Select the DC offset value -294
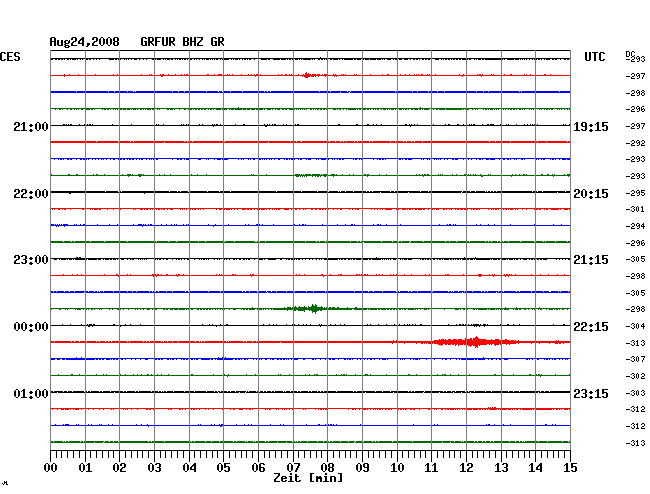Image resolution: width=650 pixels, height=494 pixels. [635, 226]
